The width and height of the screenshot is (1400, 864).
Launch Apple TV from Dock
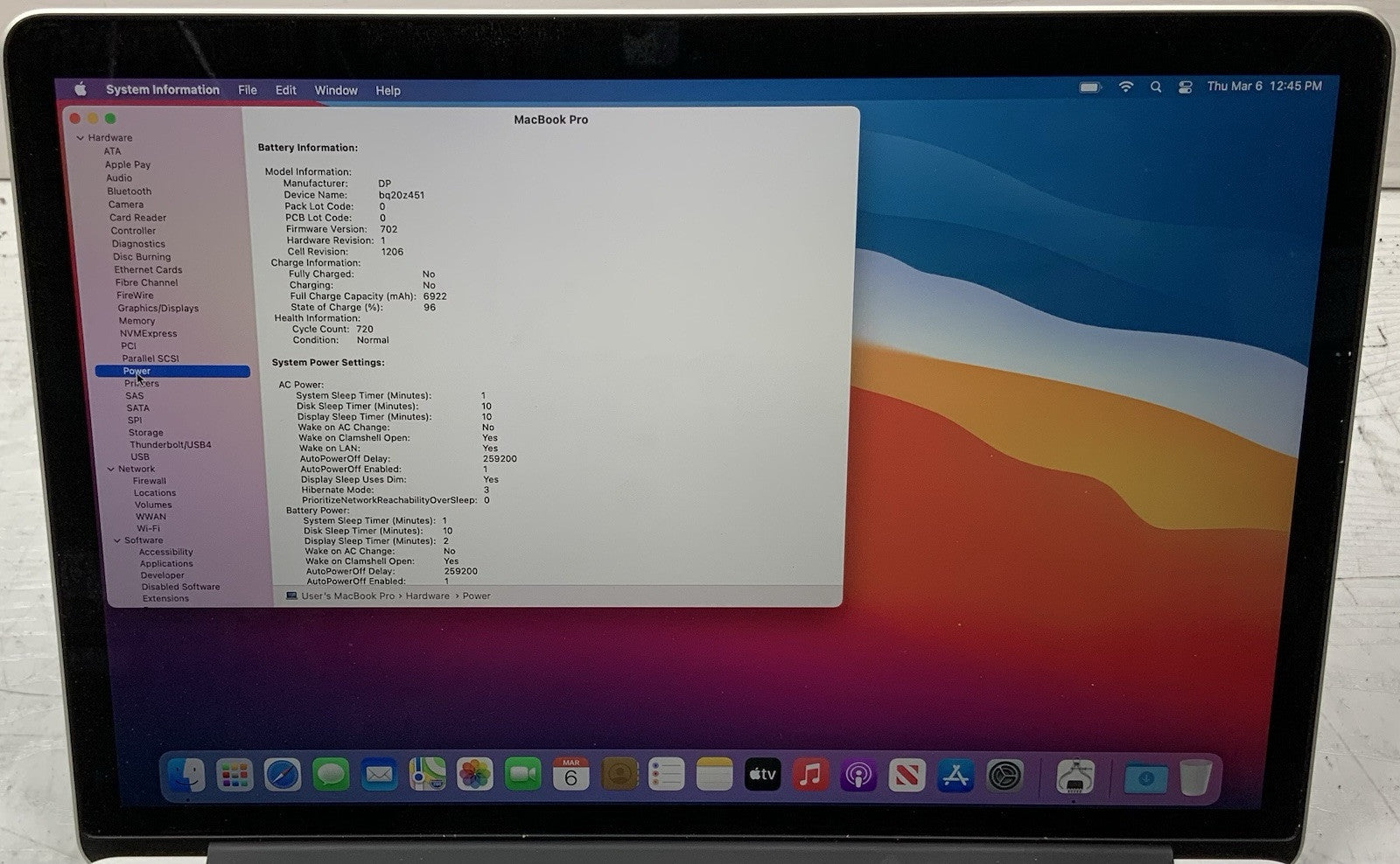click(x=762, y=775)
